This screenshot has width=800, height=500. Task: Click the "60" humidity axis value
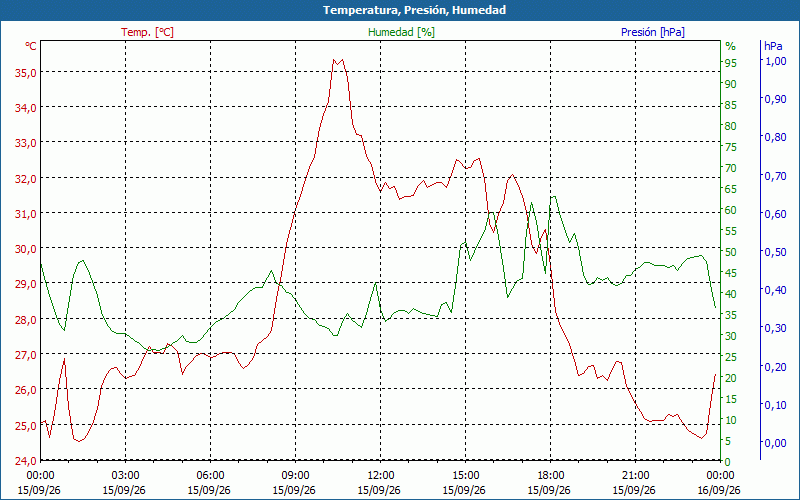tap(731, 210)
